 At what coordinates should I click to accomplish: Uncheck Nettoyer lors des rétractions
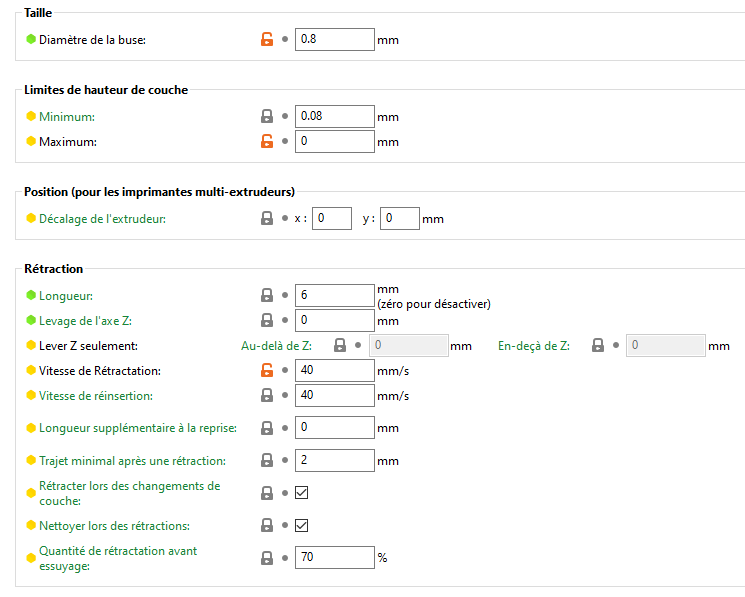pyautogui.click(x=302, y=525)
